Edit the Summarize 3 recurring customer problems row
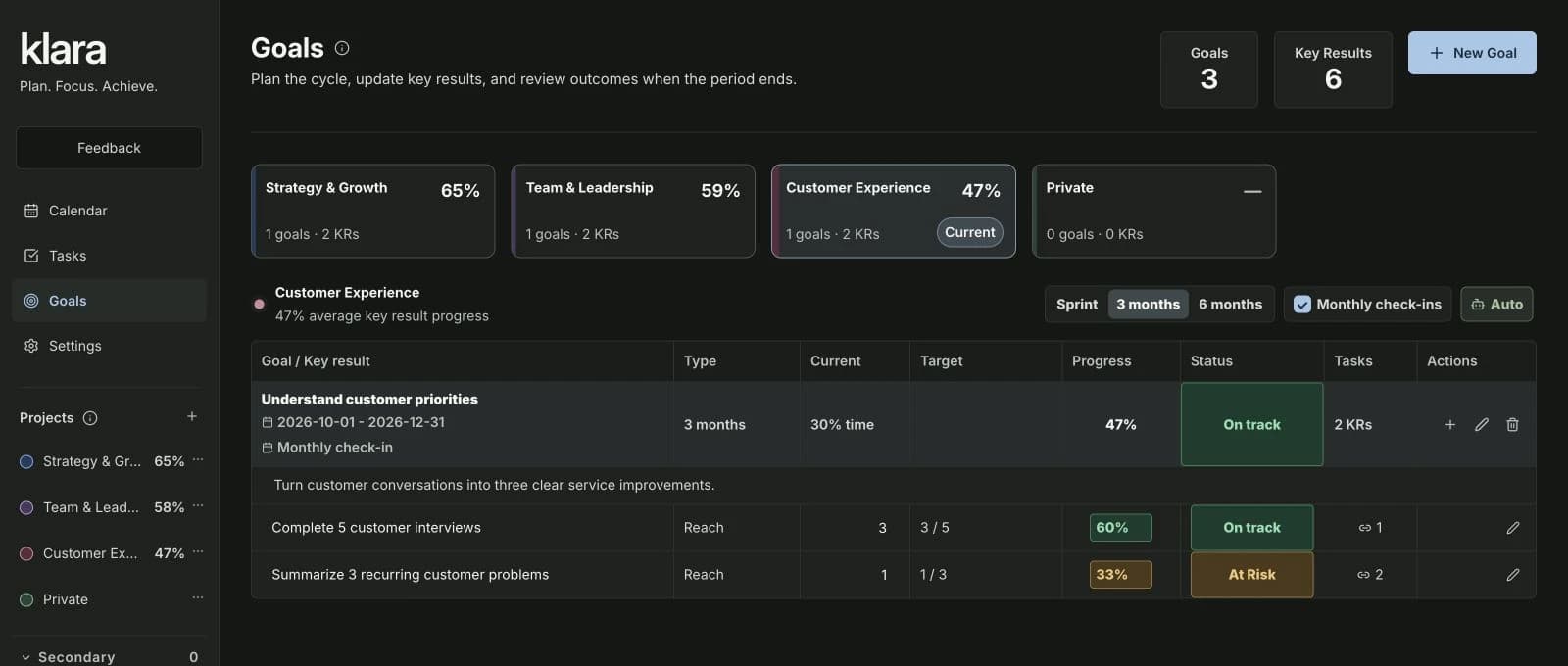This screenshot has height=666, width=1568. point(1513,575)
